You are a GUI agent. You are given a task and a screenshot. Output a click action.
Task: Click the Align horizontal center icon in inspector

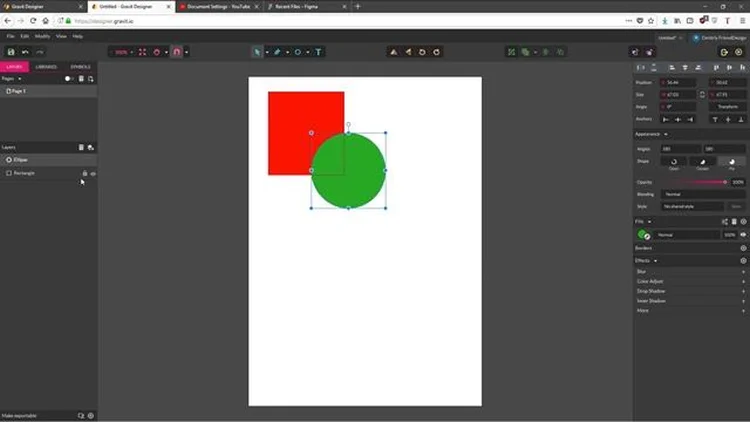tap(685, 68)
